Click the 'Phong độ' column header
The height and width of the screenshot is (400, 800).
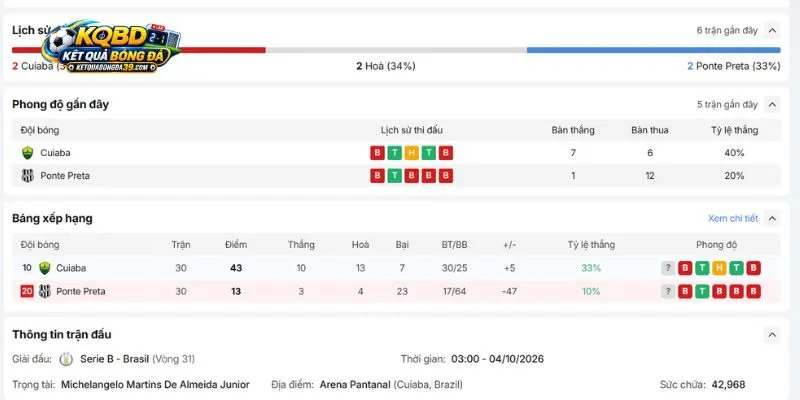(x=716, y=245)
